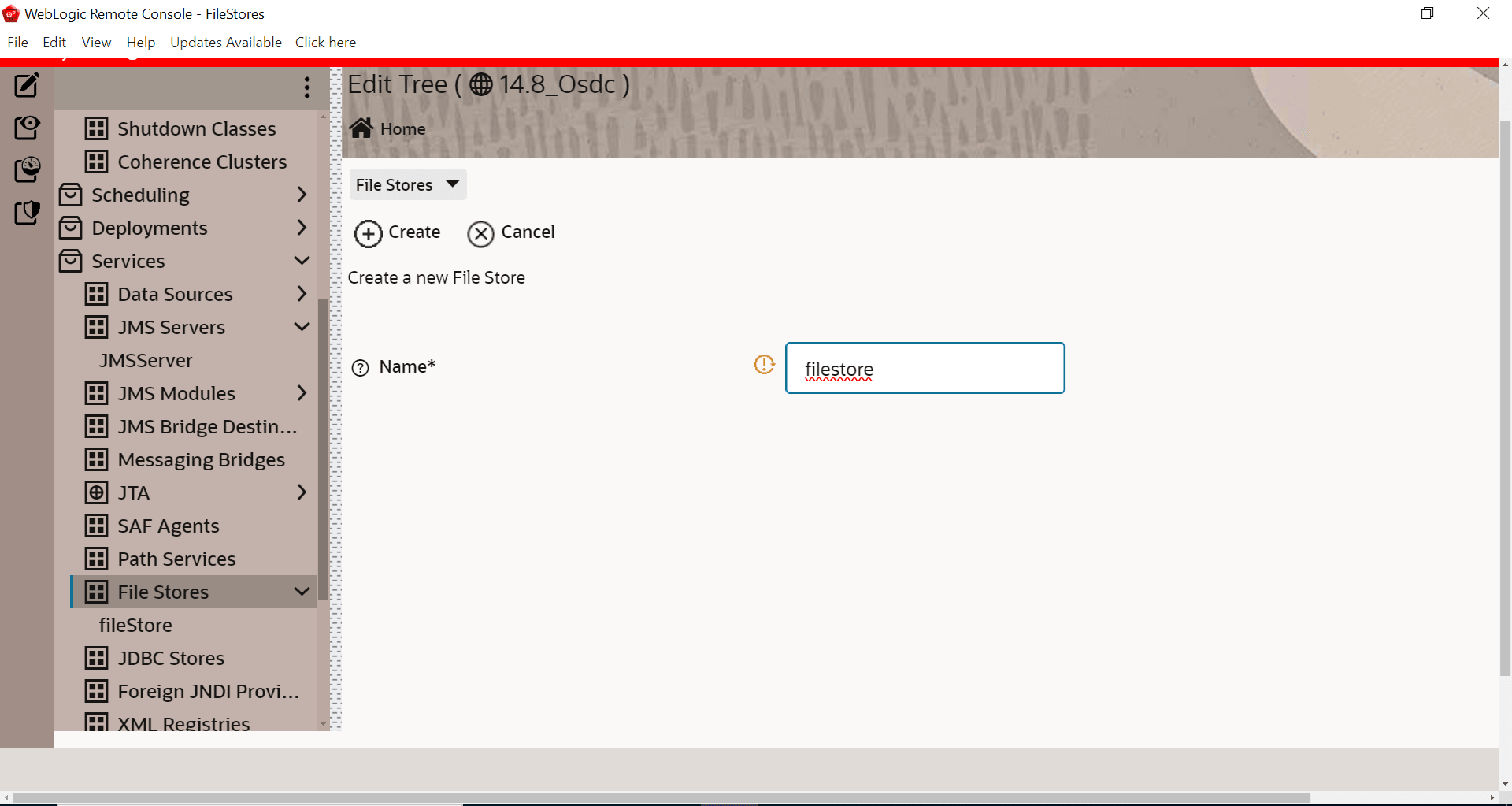Collapse the File Stores tree chevron
The image size is (1512, 806).
[x=302, y=591]
